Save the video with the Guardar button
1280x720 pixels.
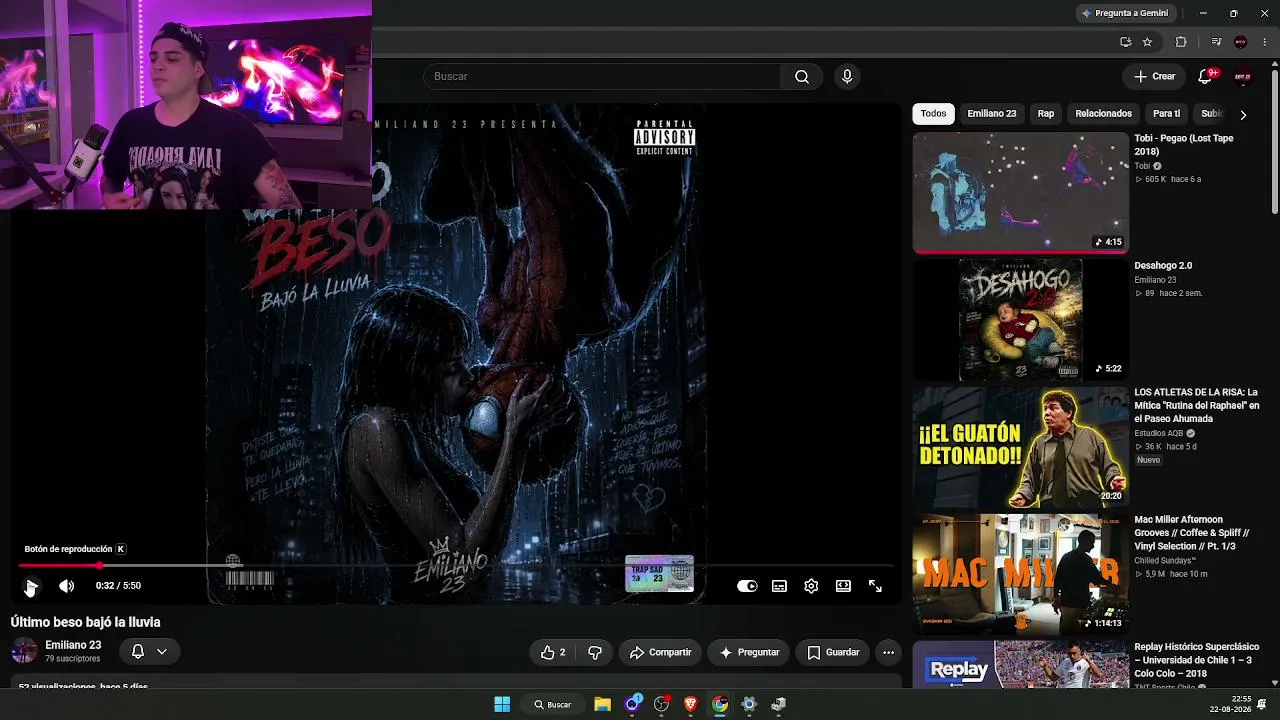[x=833, y=652]
